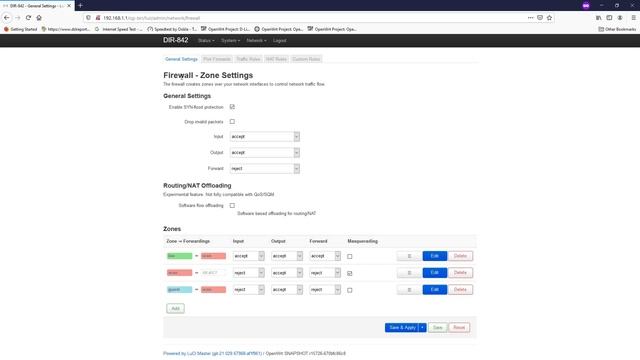Viewport: 640px width, 360px height.
Task: Click Edit for the lan zone
Action: (x=435, y=256)
